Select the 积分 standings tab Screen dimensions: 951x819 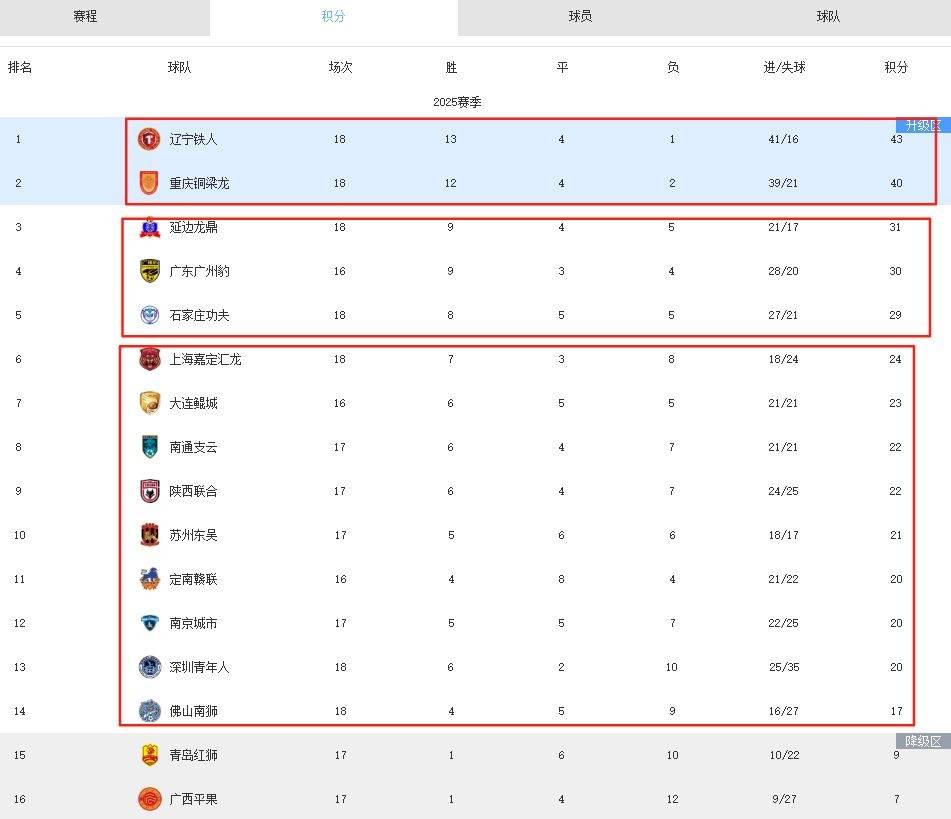tap(334, 16)
